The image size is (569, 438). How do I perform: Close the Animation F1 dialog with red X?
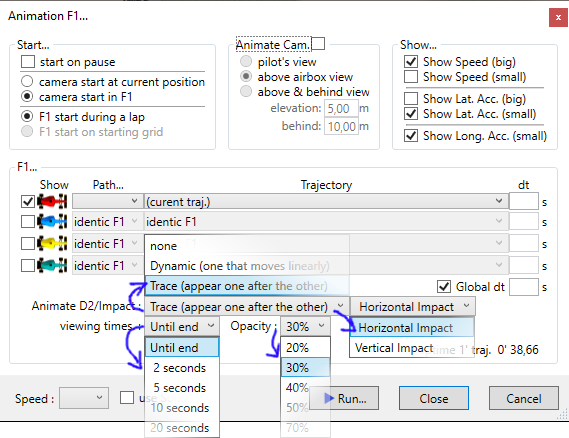click(x=558, y=17)
